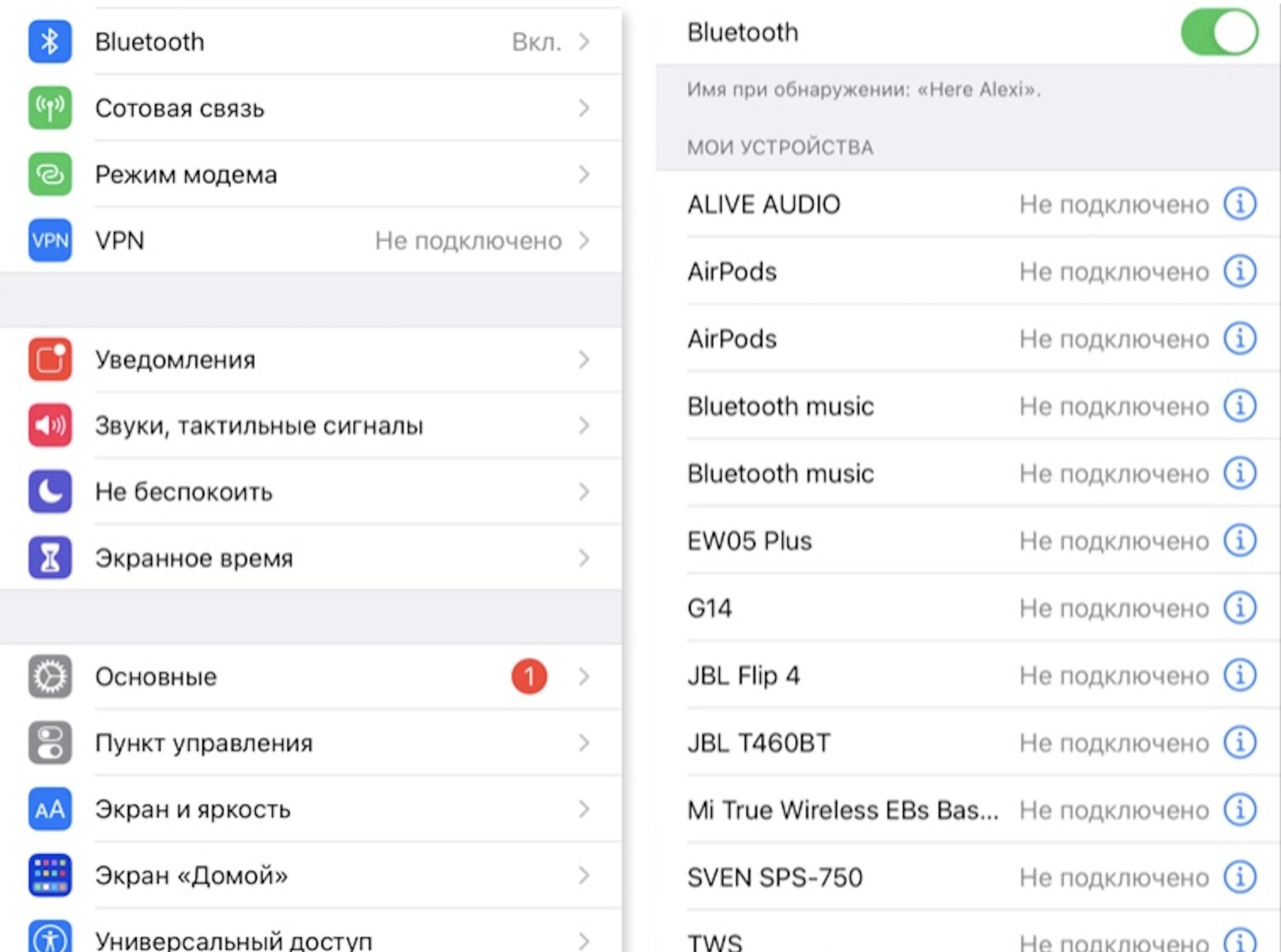This screenshot has height=952, width=1281.
Task: Tap the chevron on Экран «Домой»
Action: click(x=584, y=875)
